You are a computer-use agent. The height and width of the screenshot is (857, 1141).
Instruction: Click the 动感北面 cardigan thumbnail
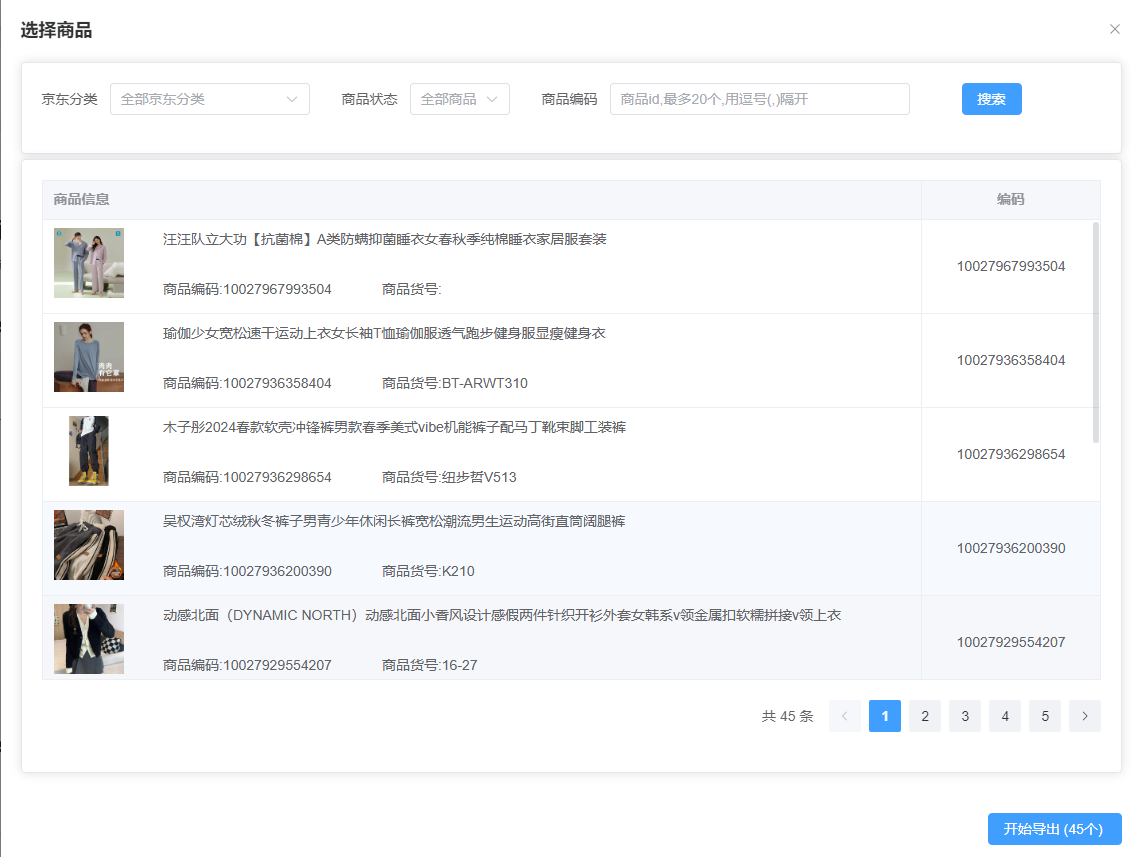pyautogui.click(x=89, y=638)
